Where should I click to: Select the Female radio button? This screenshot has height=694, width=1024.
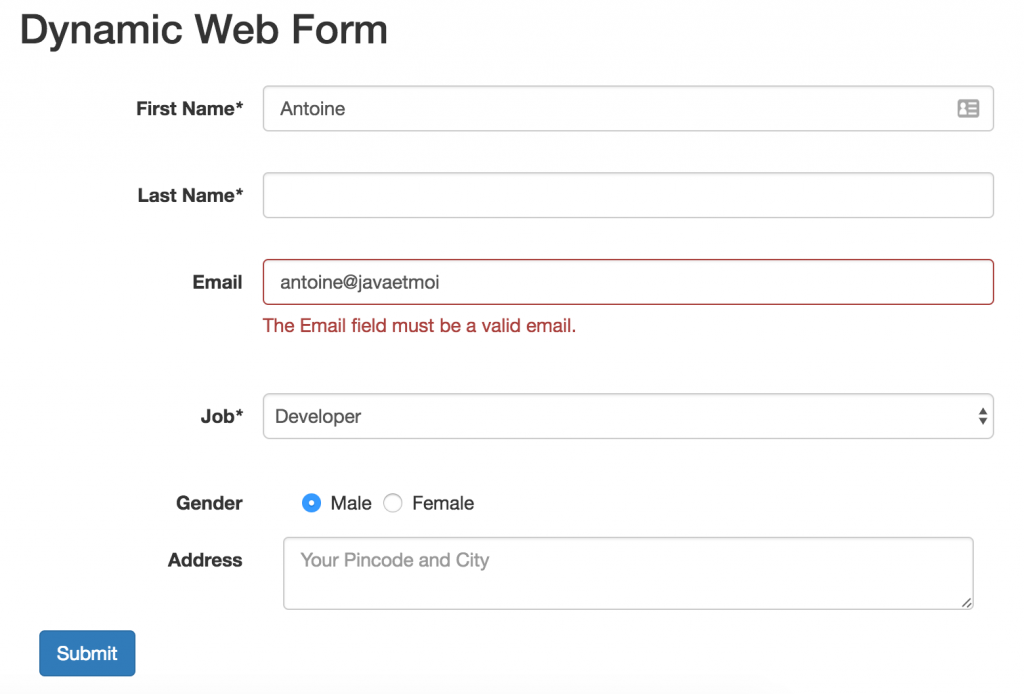(393, 503)
